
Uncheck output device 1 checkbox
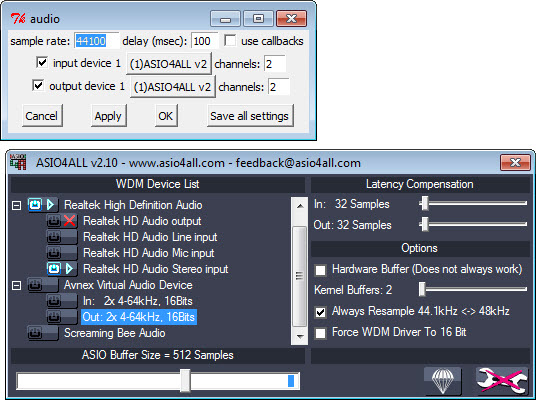point(38,85)
